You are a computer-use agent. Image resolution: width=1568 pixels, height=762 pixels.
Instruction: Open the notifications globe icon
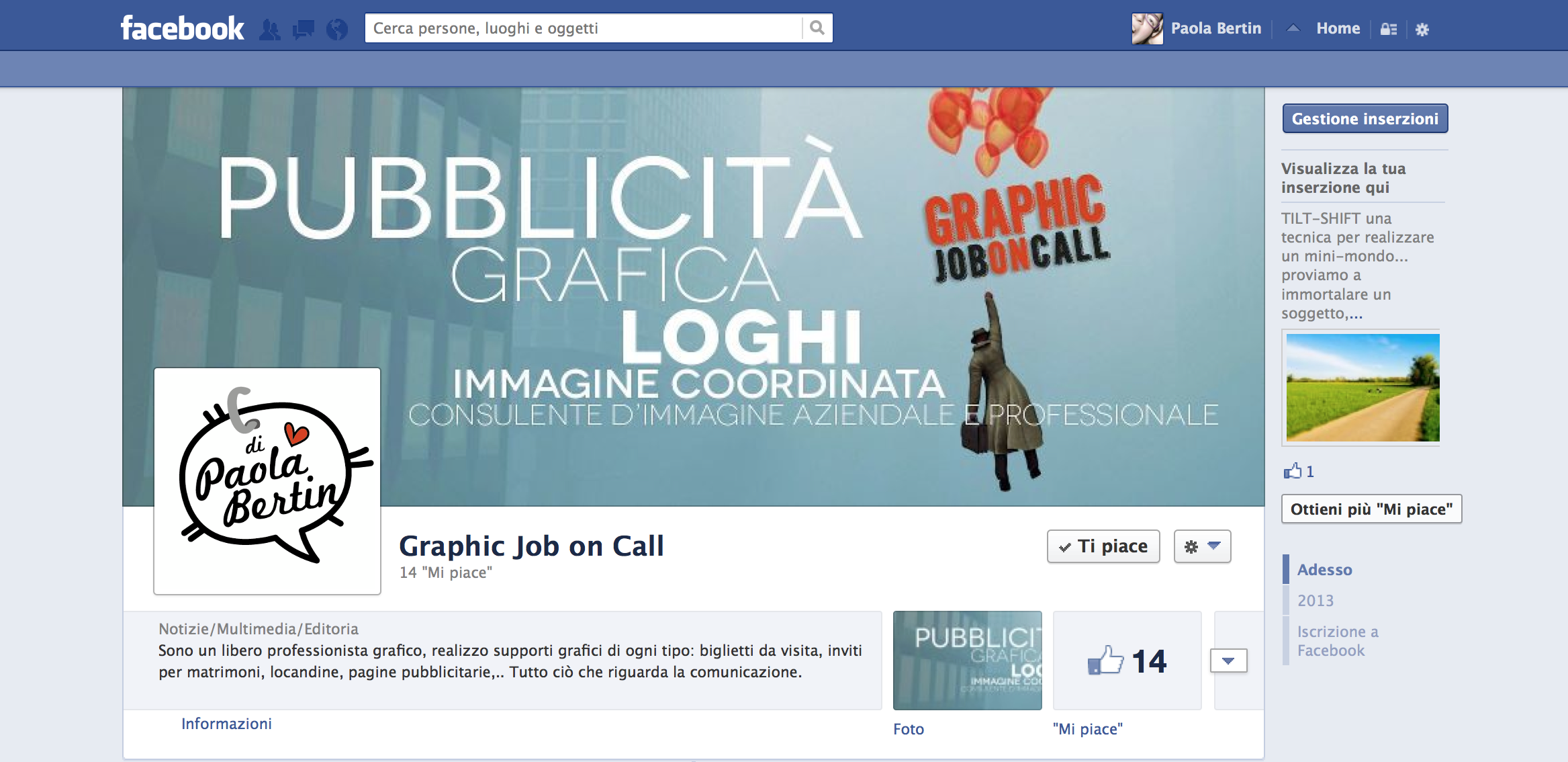click(x=337, y=29)
